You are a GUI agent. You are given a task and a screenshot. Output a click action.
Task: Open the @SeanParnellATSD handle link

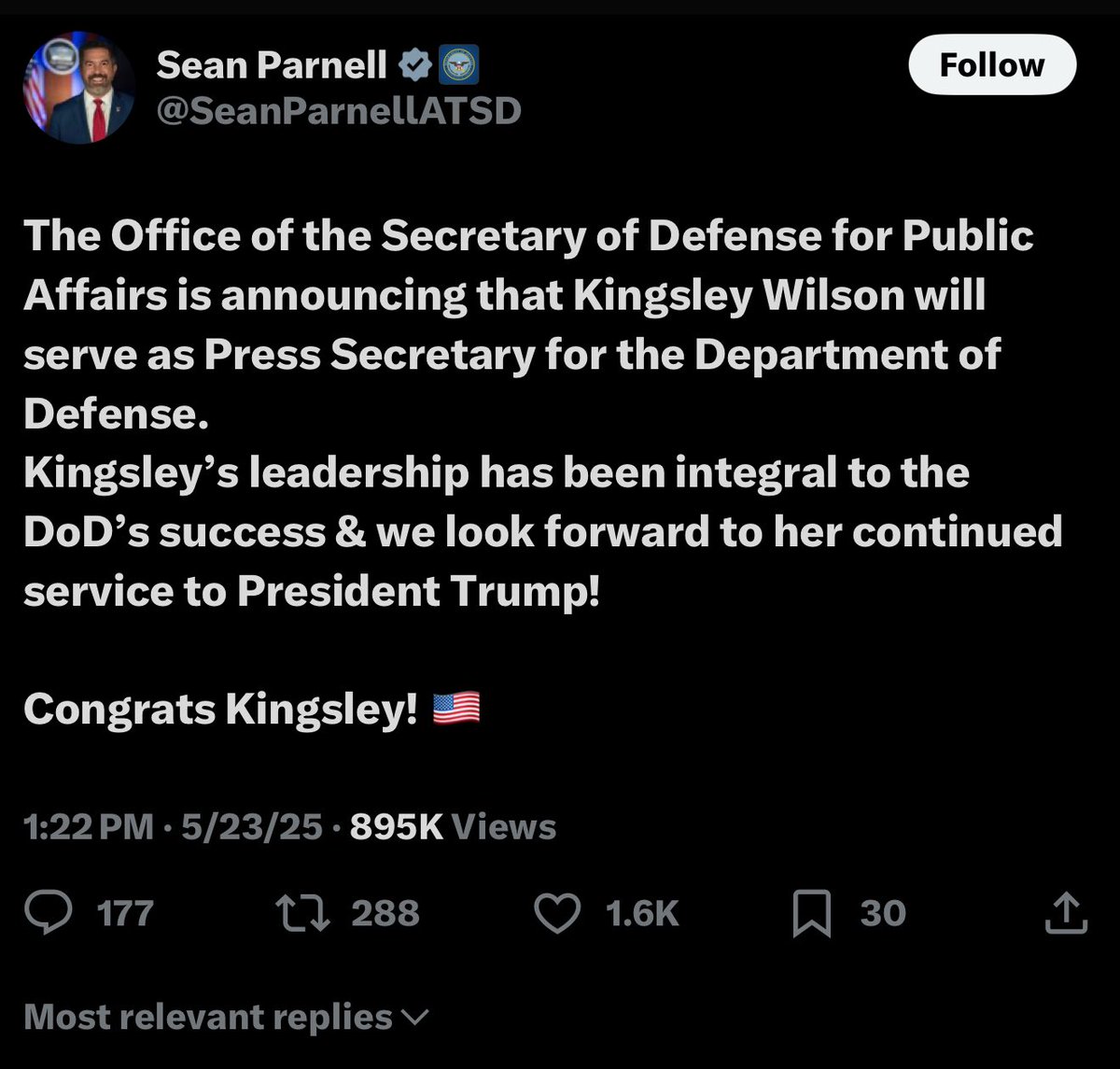[x=338, y=111]
